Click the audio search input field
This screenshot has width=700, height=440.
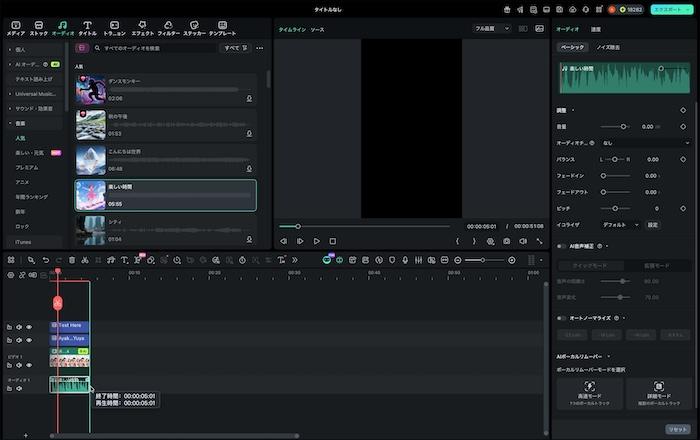(x=156, y=48)
